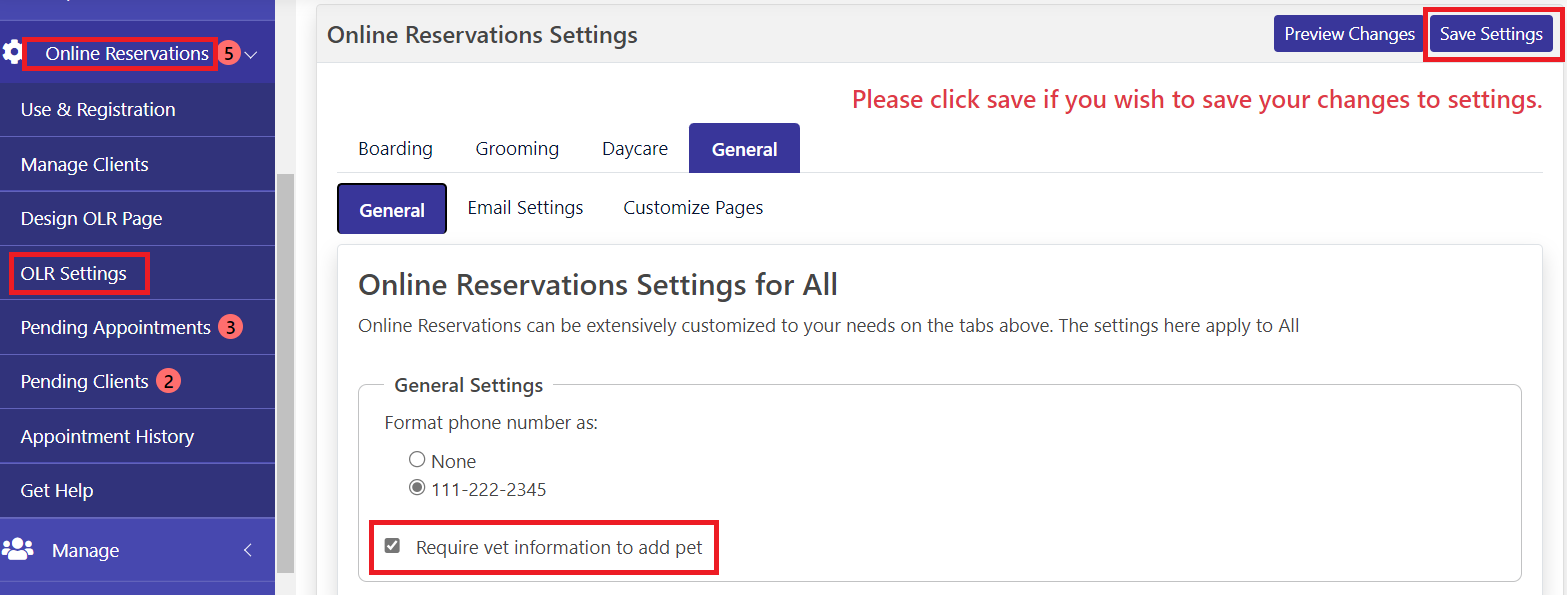The image size is (1567, 595).
Task: Click the gear icon beside Online Reservations
Action: point(12,53)
